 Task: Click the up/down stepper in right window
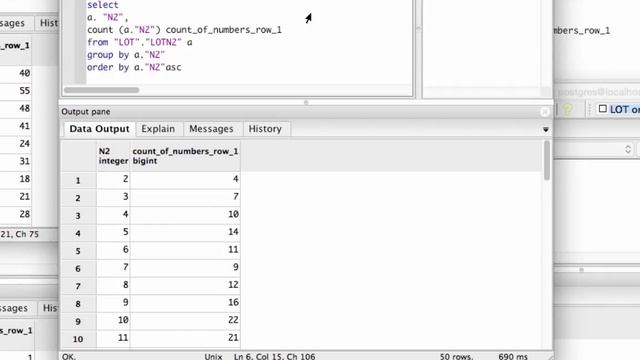click(628, 149)
